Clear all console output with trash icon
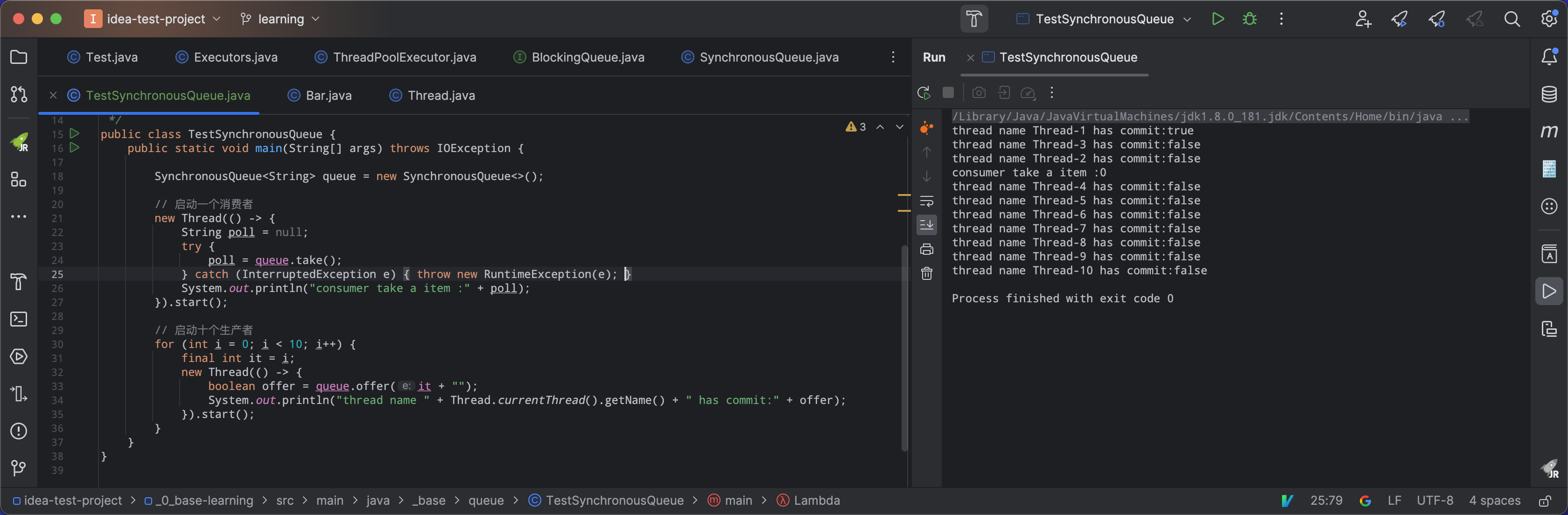 [926, 274]
